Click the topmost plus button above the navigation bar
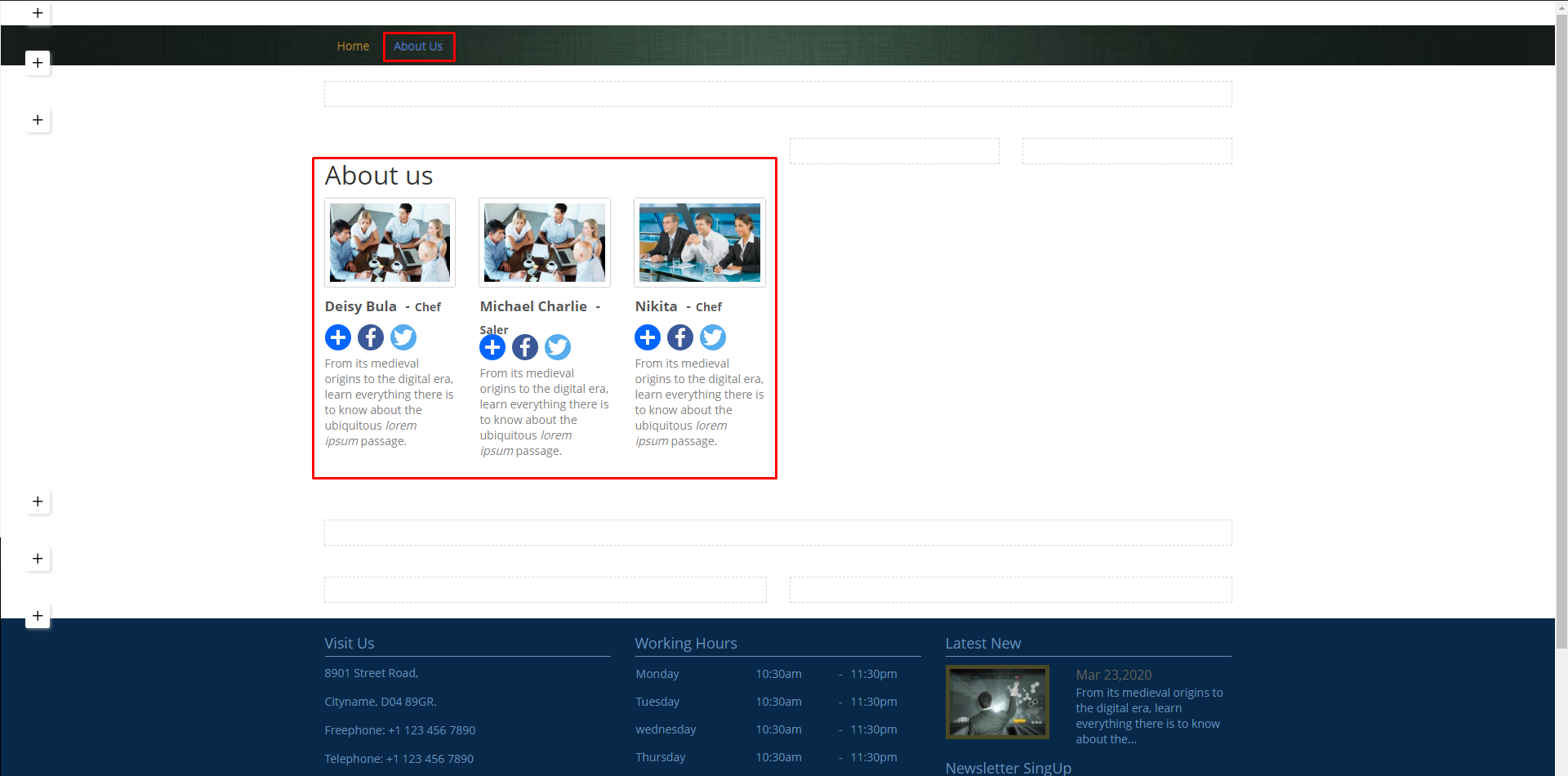This screenshot has height=776, width=1568. (38, 13)
